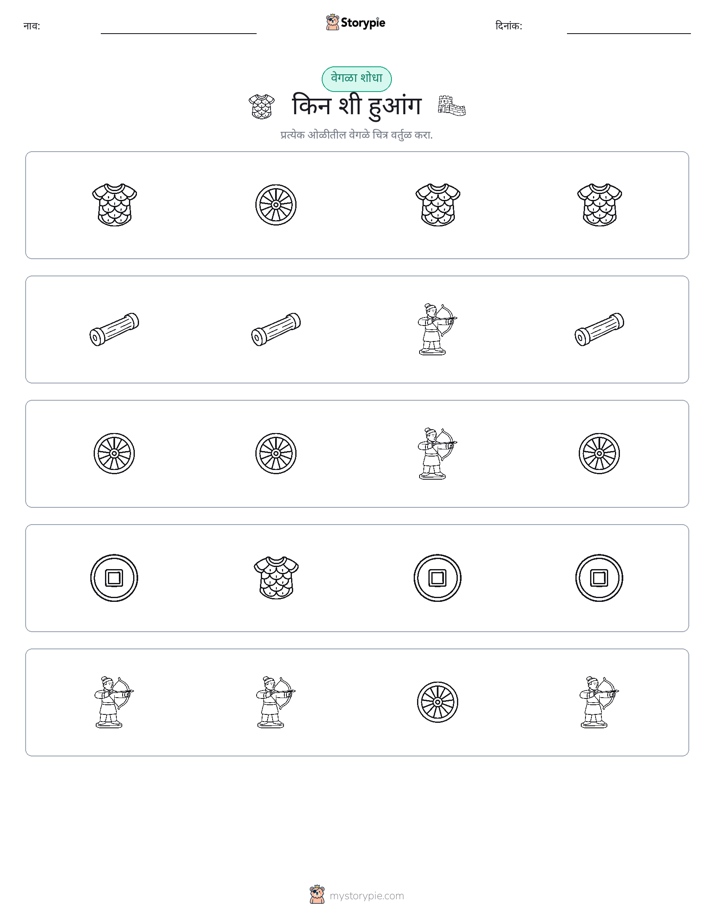Viewport: 714px width, 924px height.
Task: Circle the wheel in the fifth row
Action: coord(437,702)
